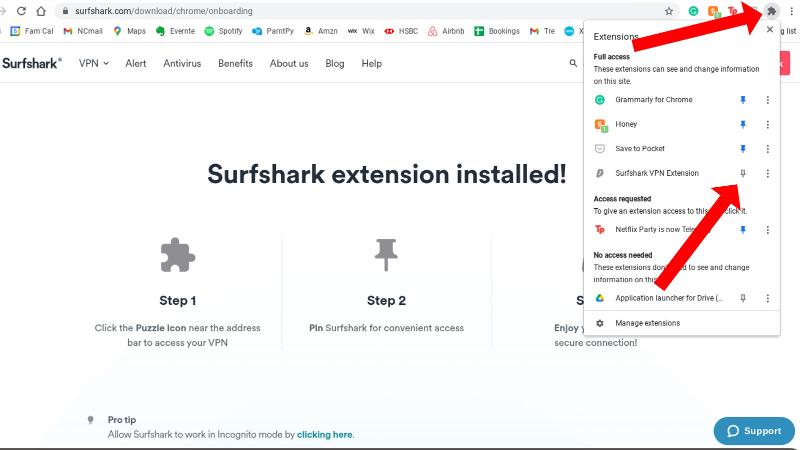Click the site search magnifier icon

(573, 63)
